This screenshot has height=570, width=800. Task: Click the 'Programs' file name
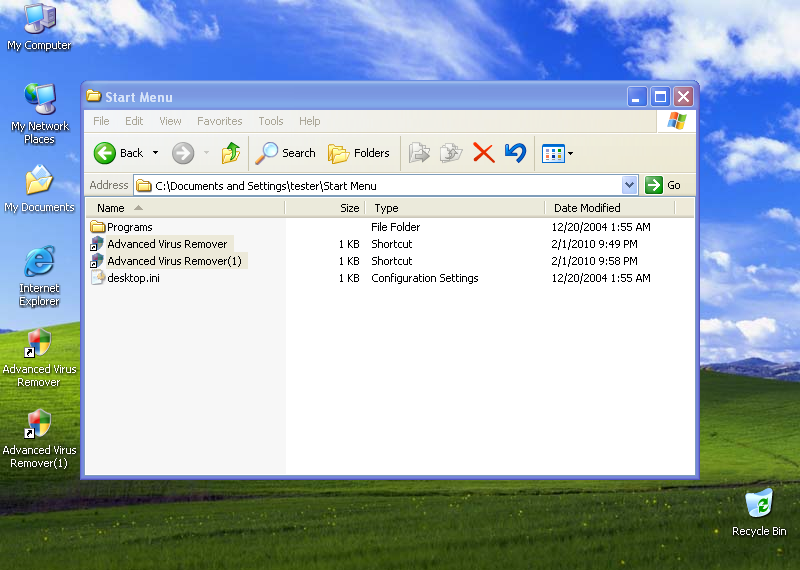(x=130, y=227)
